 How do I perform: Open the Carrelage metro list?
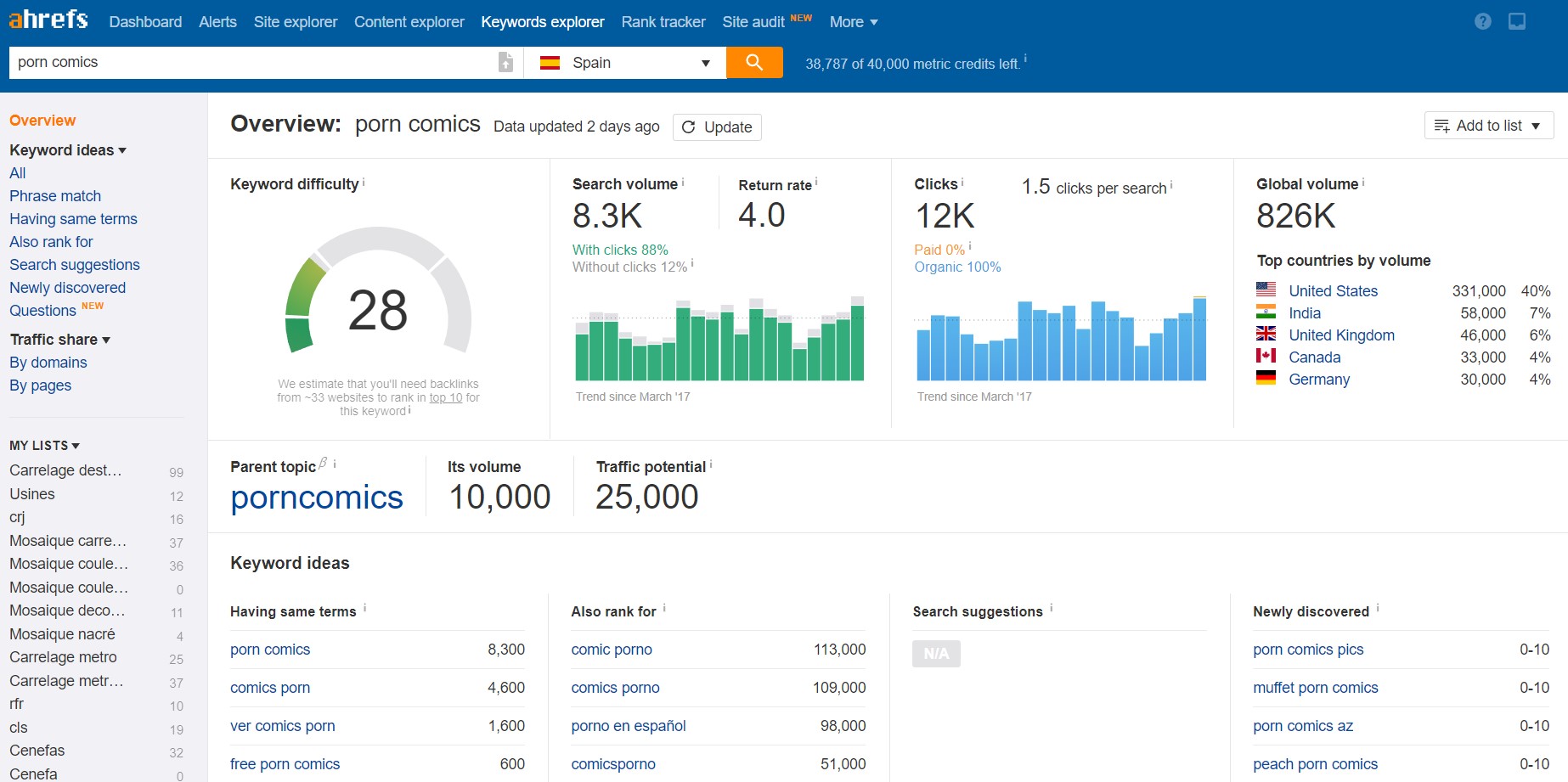pyautogui.click(x=63, y=657)
